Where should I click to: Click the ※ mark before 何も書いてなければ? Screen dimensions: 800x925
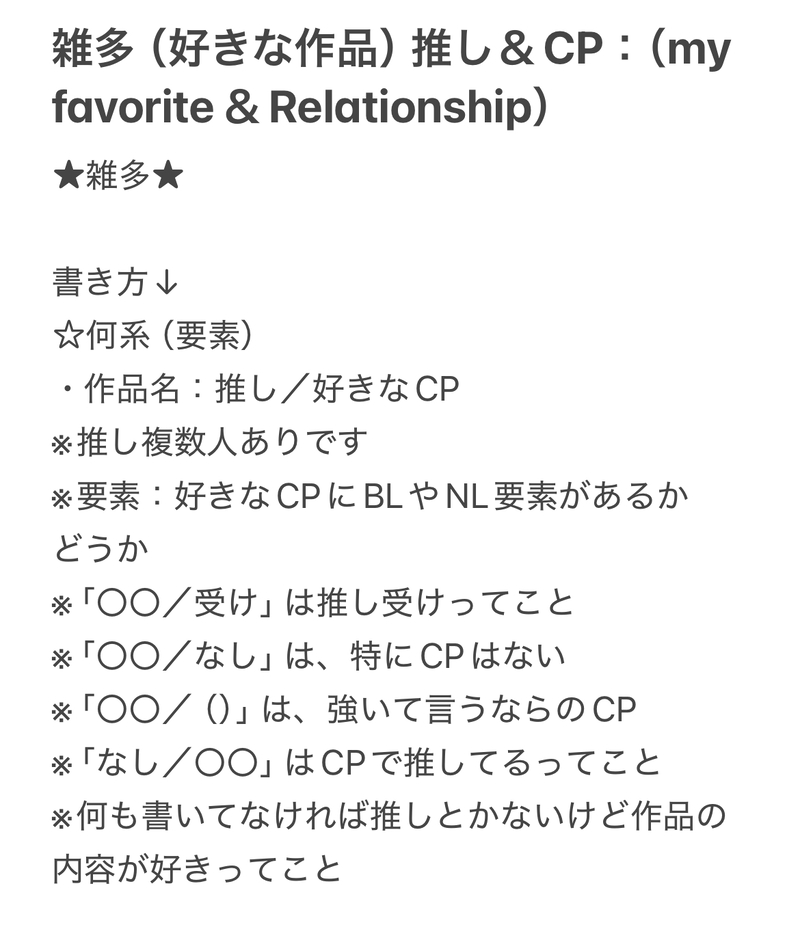click(x=62, y=816)
